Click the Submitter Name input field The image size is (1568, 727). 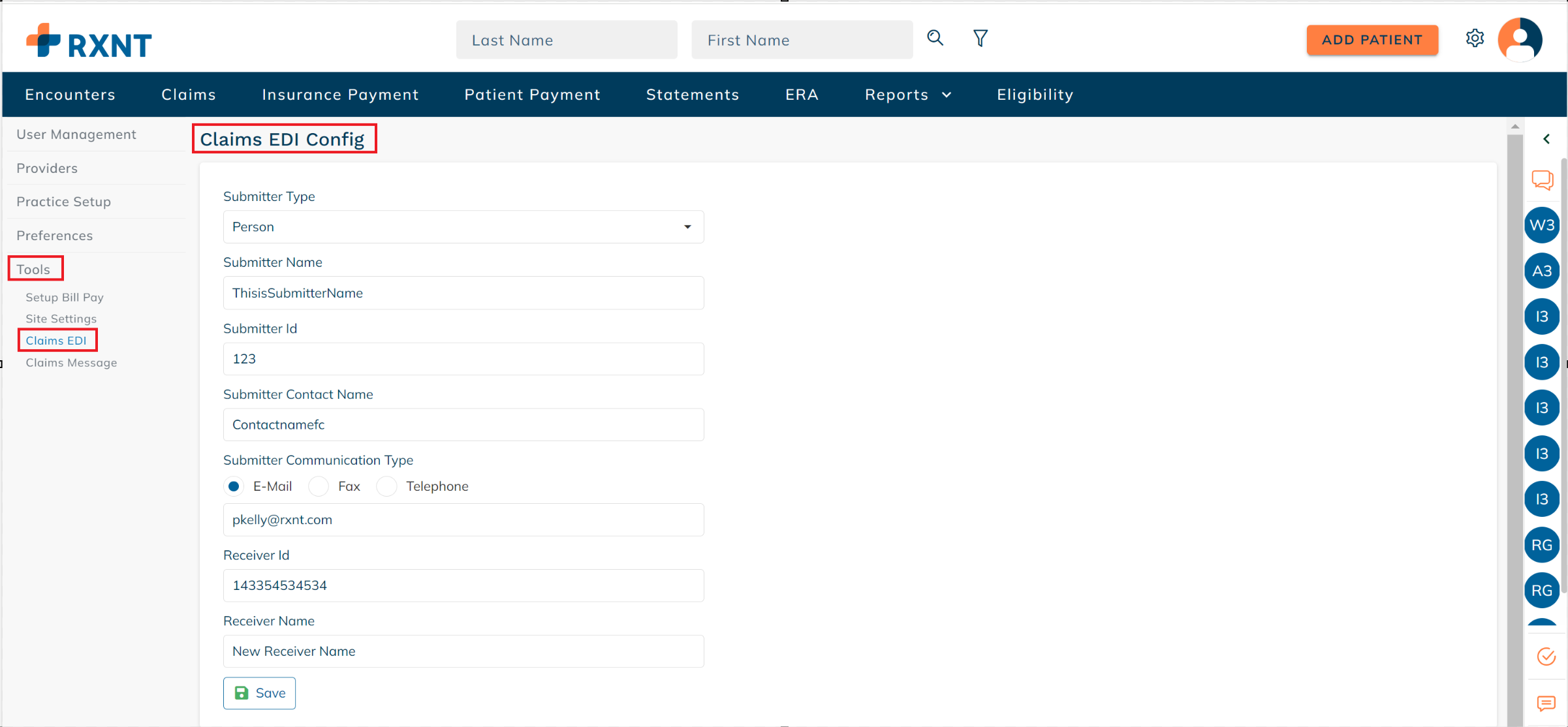pos(463,293)
